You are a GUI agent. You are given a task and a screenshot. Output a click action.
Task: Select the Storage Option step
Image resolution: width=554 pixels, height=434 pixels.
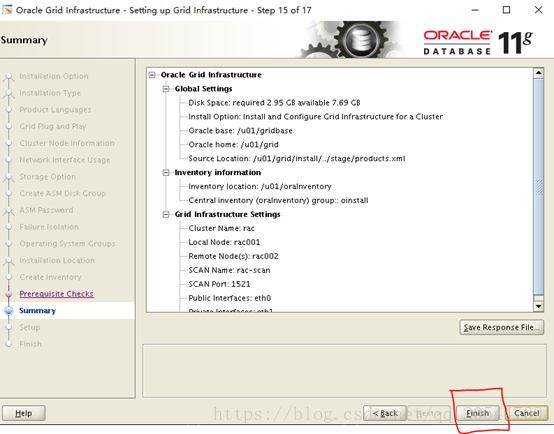(x=48, y=176)
